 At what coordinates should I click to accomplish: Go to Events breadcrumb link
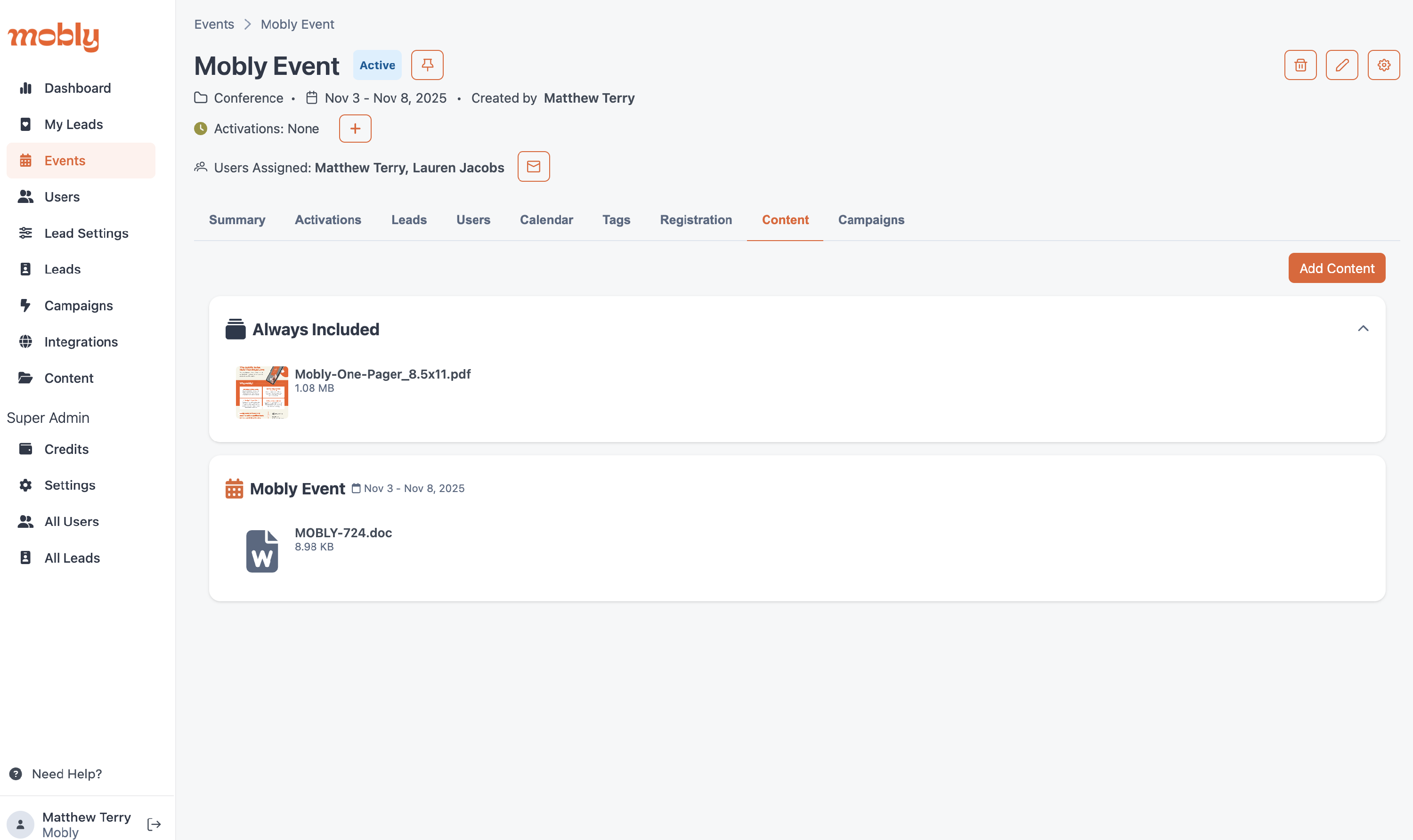point(214,24)
